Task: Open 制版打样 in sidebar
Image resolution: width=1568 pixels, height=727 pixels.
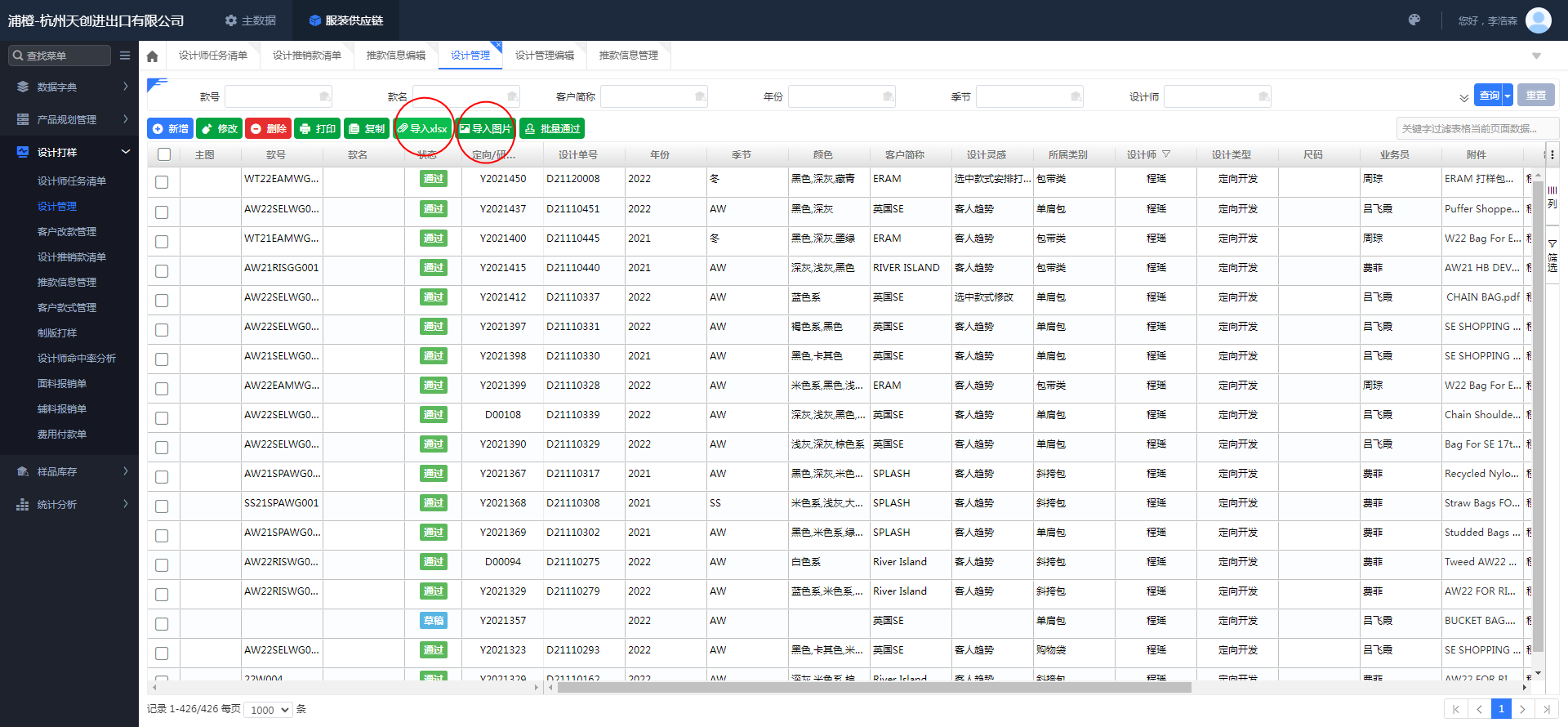Action: 57,332
